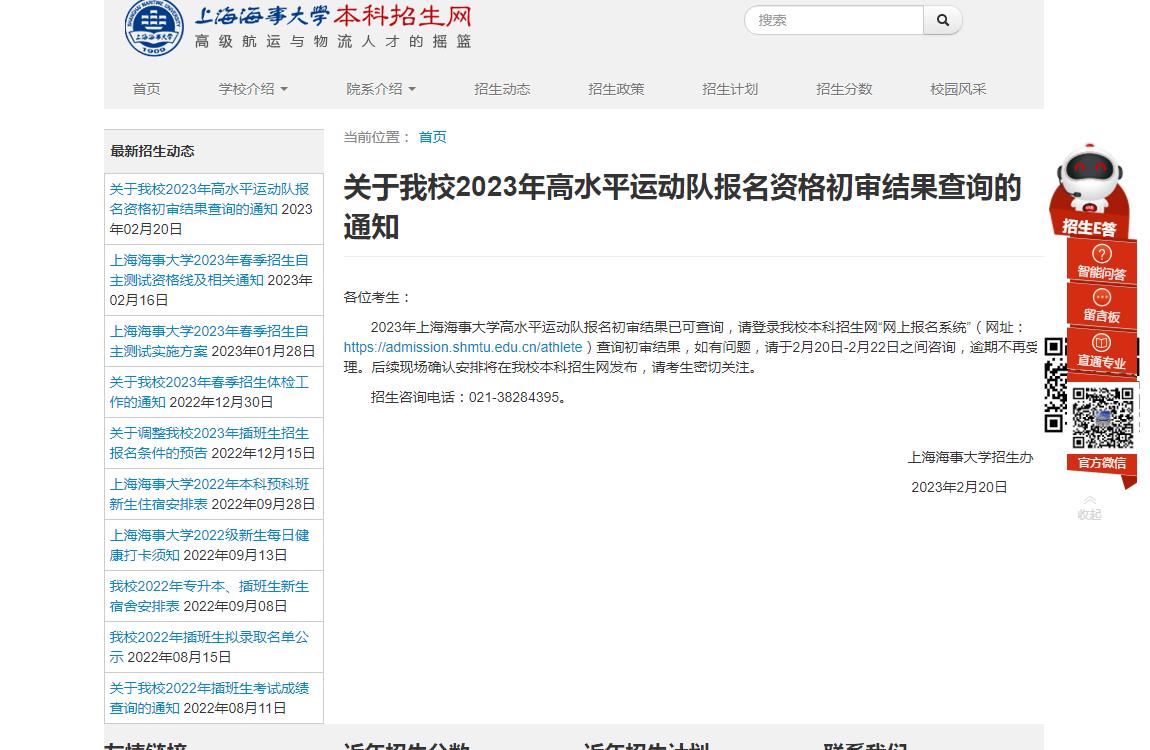Open sidebar notice 关于我校2023年高水平运动队报名资格初审结果查询的通知

[210, 199]
